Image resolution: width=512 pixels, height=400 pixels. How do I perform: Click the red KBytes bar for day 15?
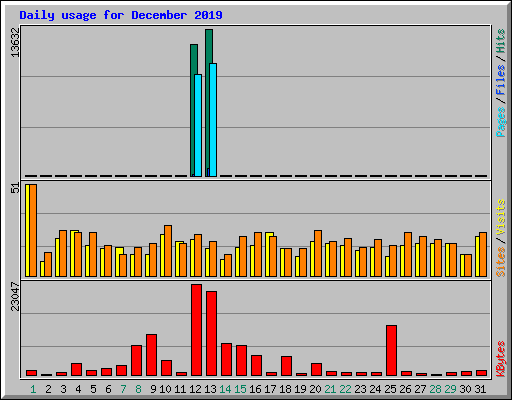click(241, 361)
